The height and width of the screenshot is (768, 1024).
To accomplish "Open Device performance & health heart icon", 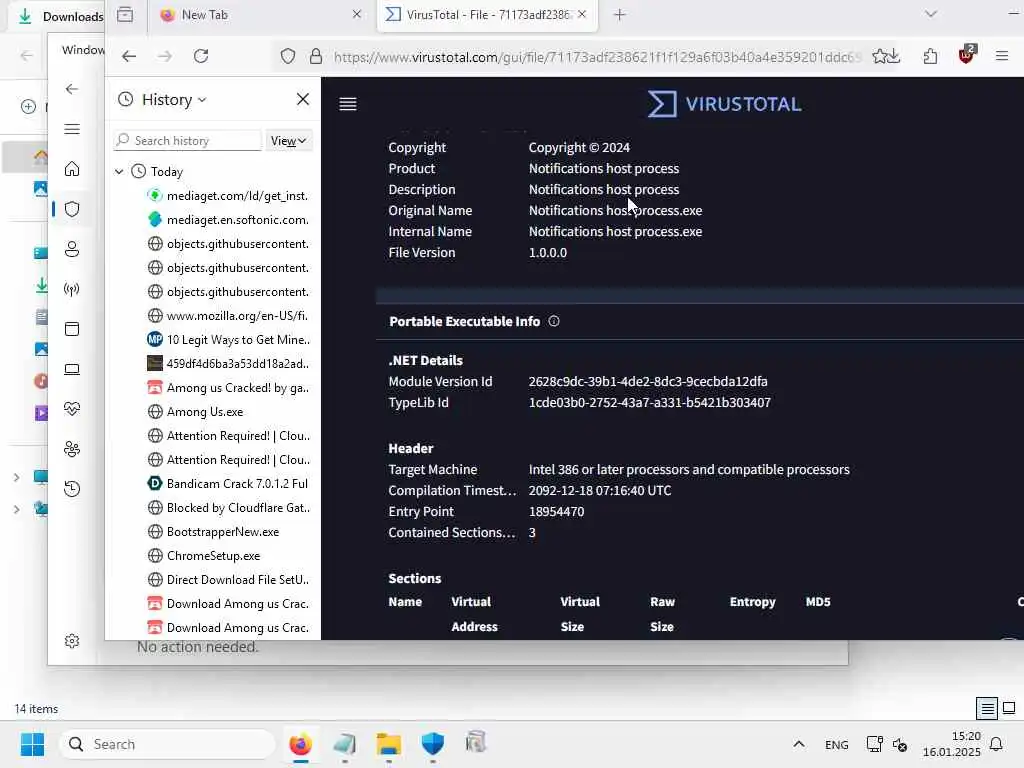I will click(x=72, y=409).
